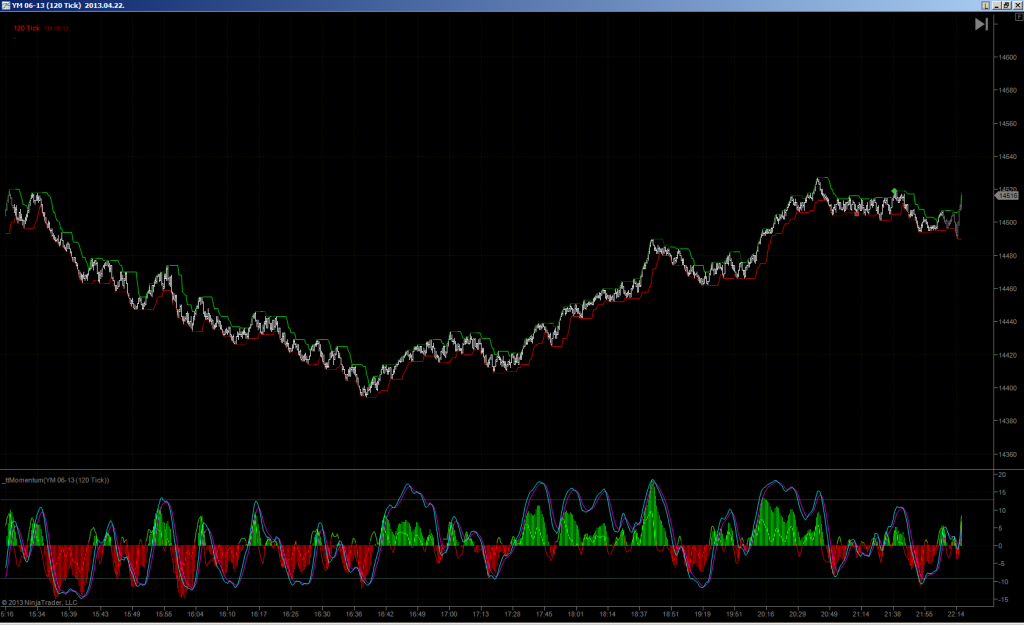This screenshot has height=625, width=1024.
Task: Click the 17:00 time axis label
Action: click(x=449, y=614)
